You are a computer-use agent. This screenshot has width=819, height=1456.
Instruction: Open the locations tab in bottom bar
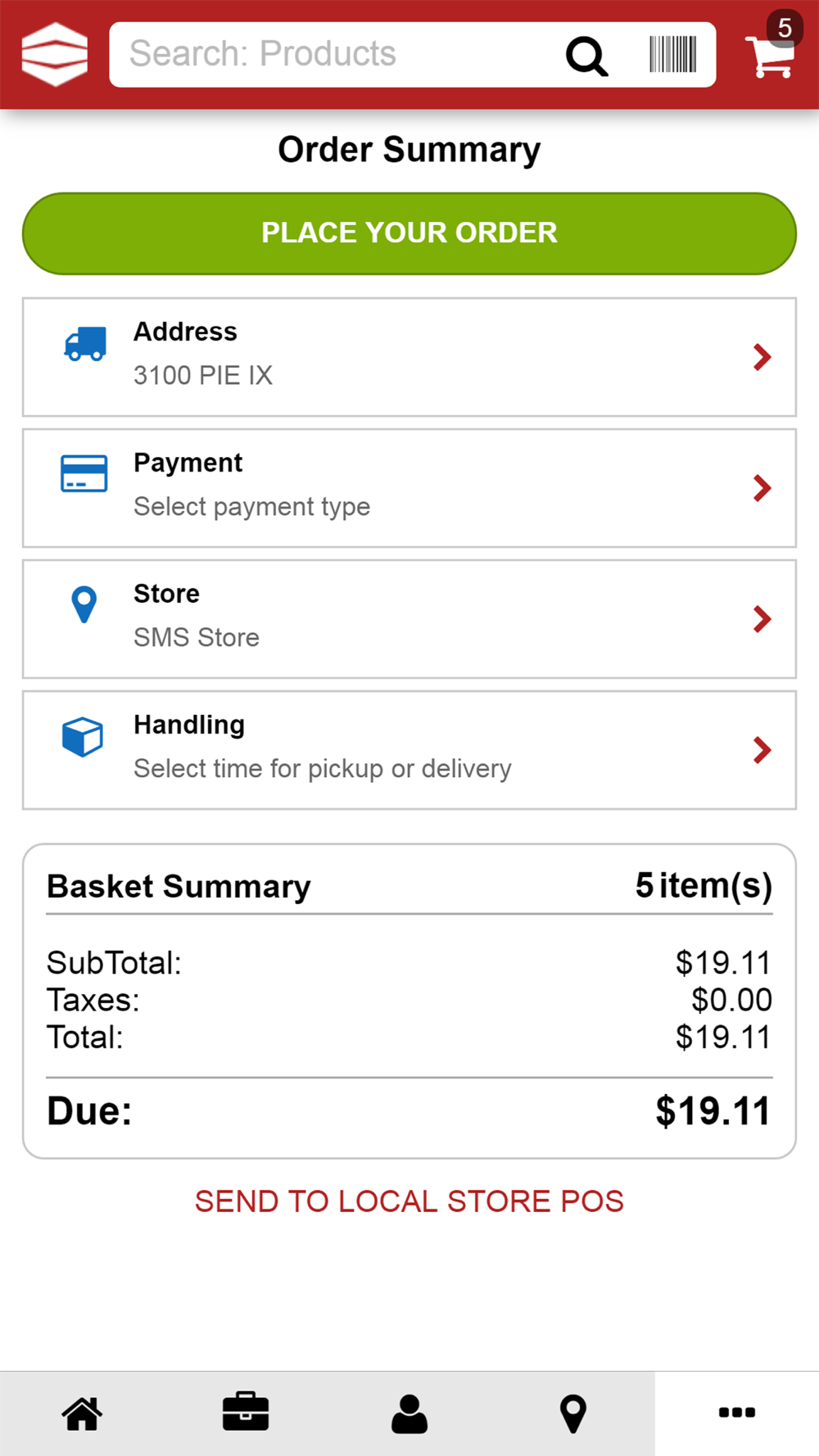(x=573, y=1413)
